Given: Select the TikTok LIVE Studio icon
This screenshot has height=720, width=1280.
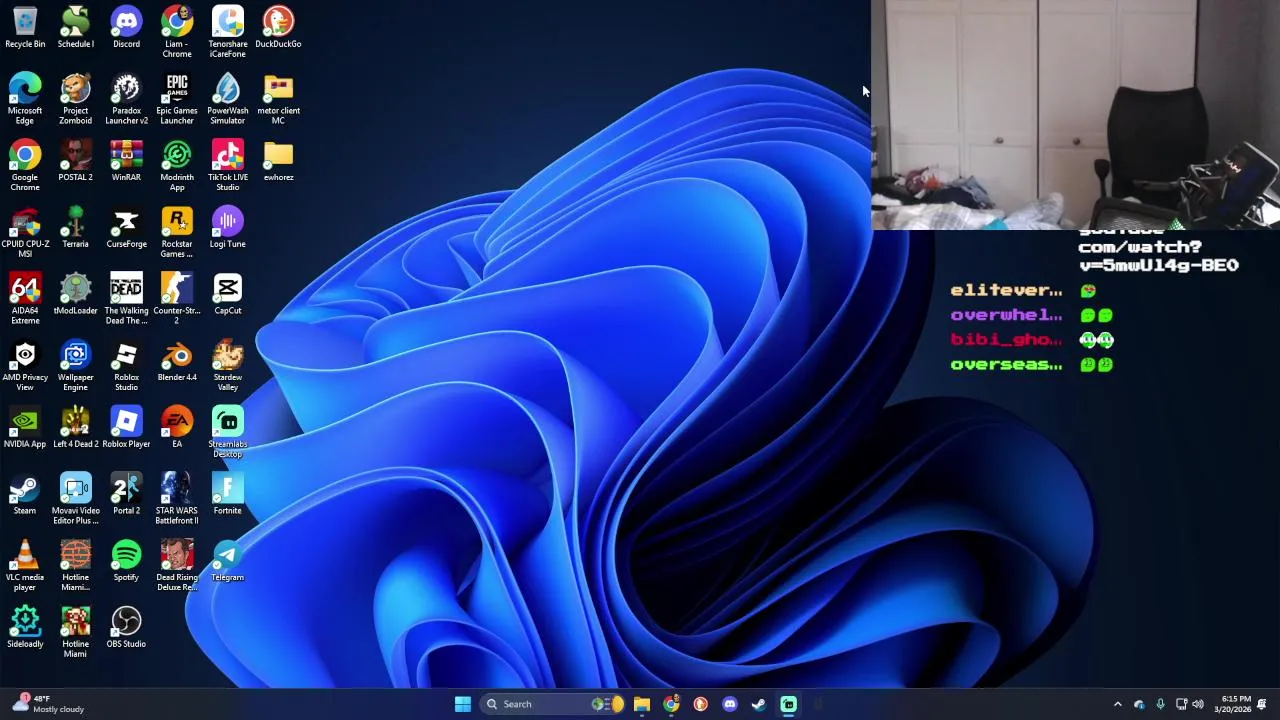Looking at the screenshot, I should pos(228,166).
